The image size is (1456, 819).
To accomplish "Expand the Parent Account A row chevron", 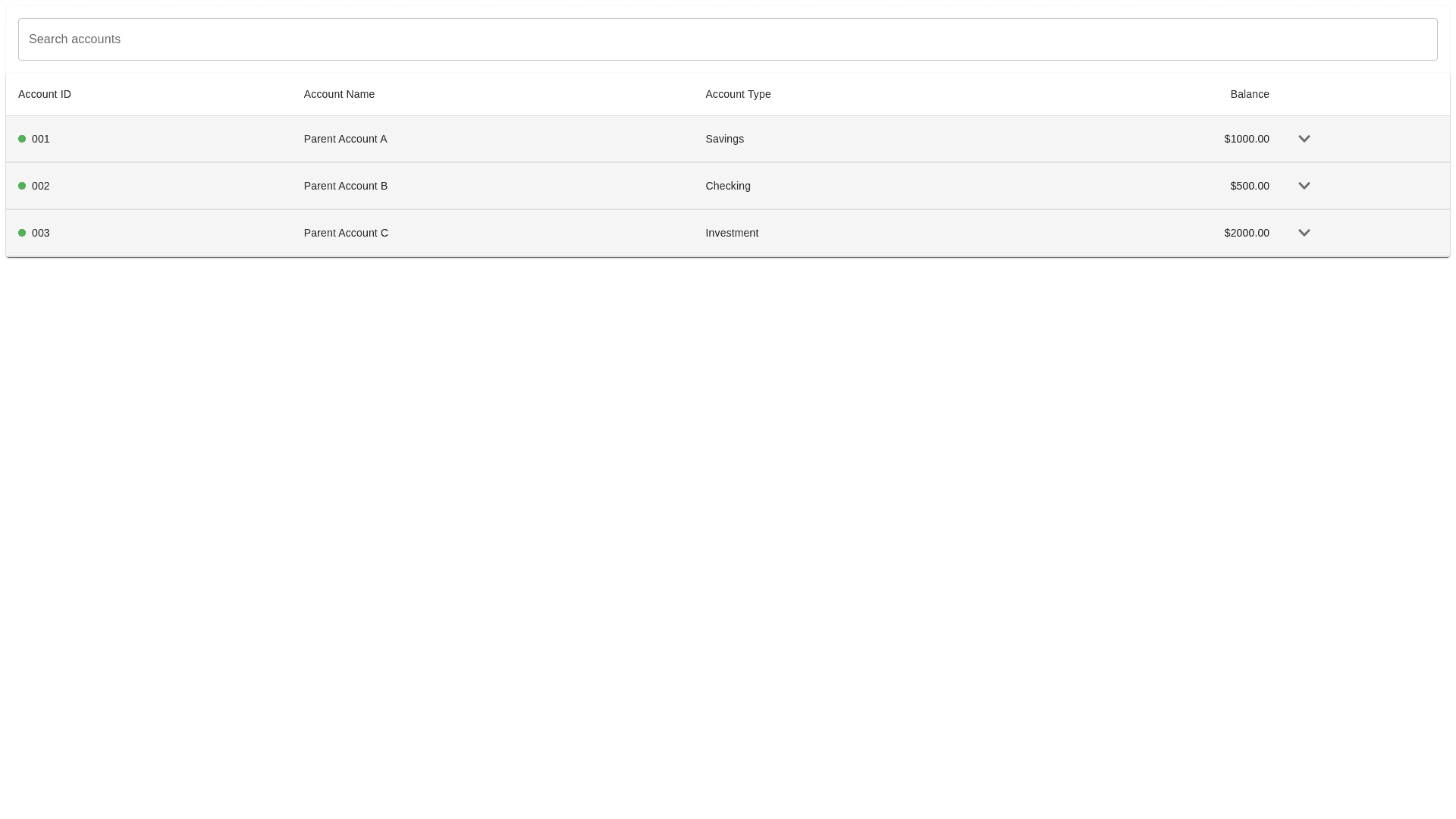I will pos(1304,139).
